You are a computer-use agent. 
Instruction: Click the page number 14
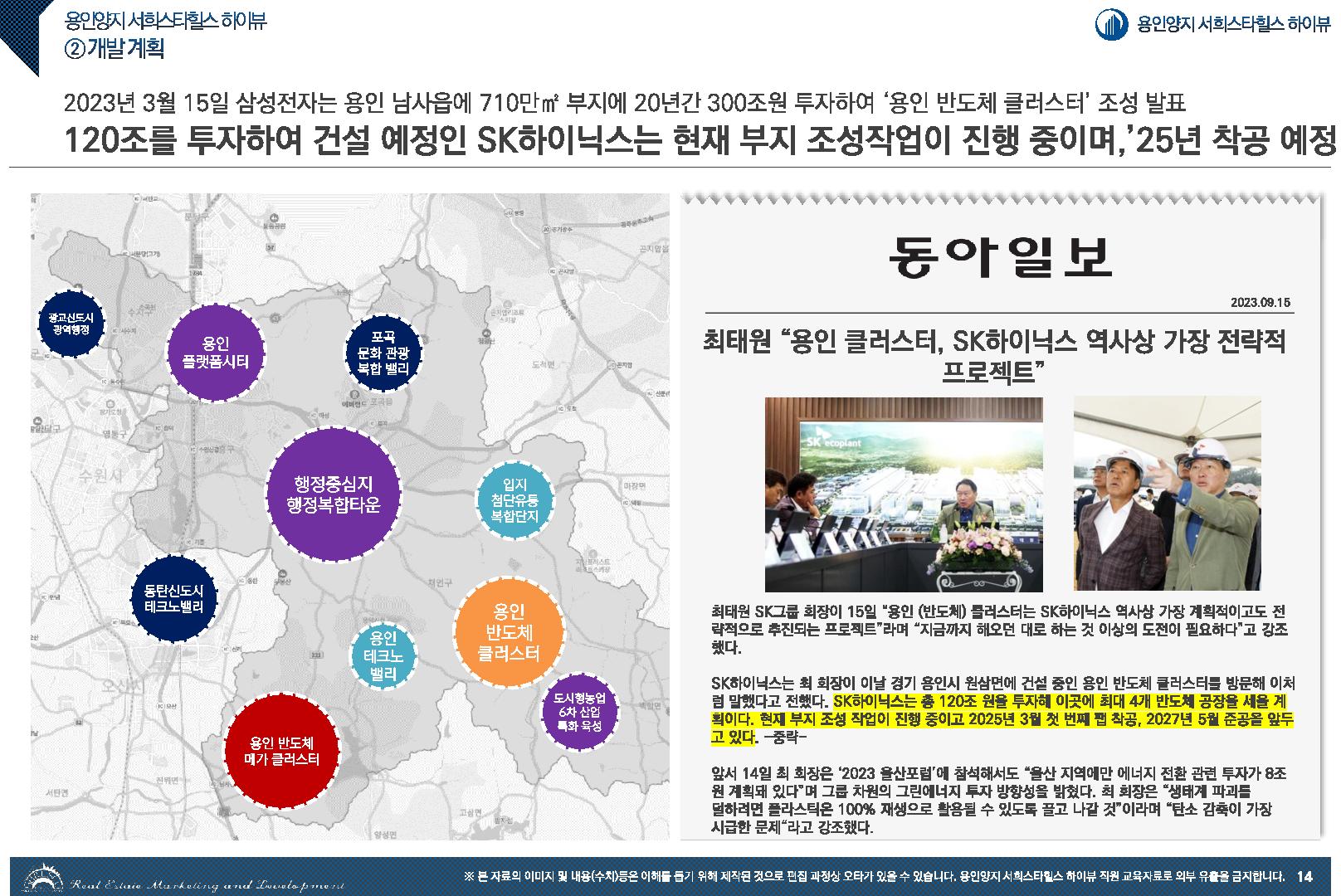point(1304,876)
